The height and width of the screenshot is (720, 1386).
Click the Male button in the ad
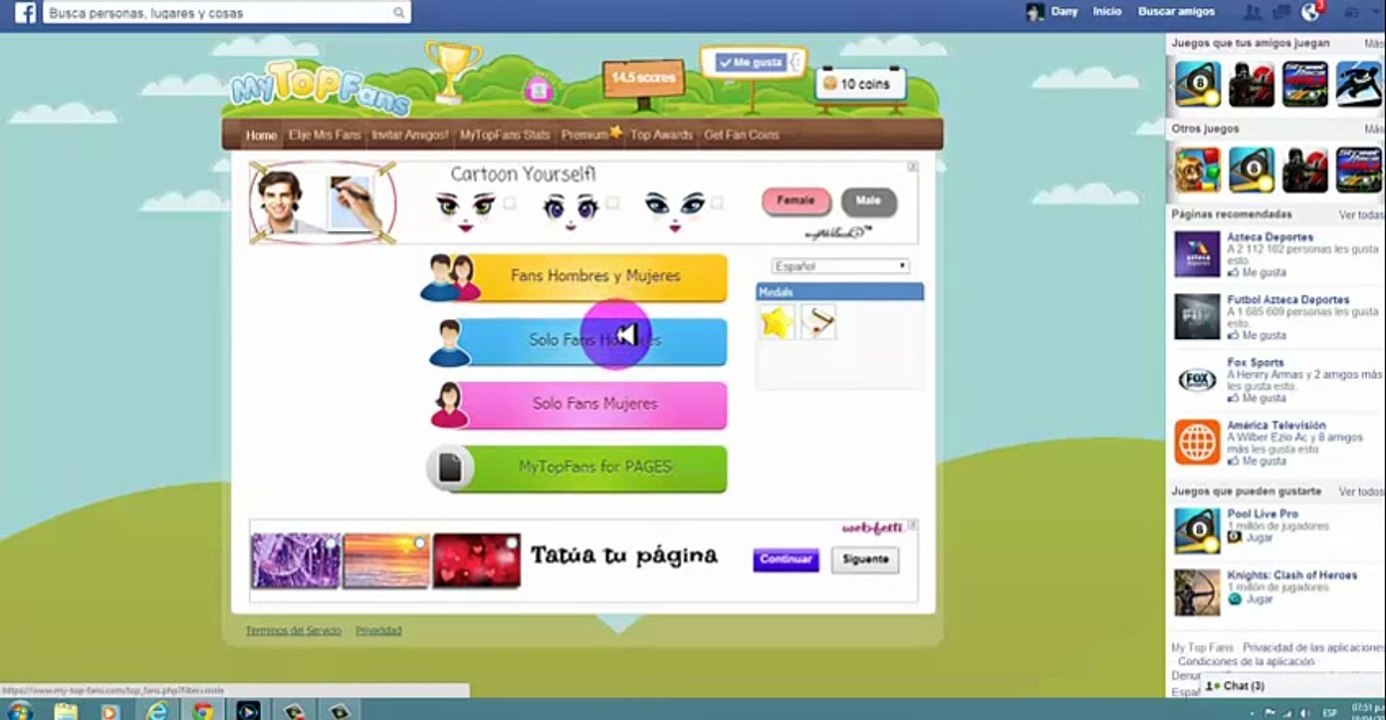tap(868, 201)
